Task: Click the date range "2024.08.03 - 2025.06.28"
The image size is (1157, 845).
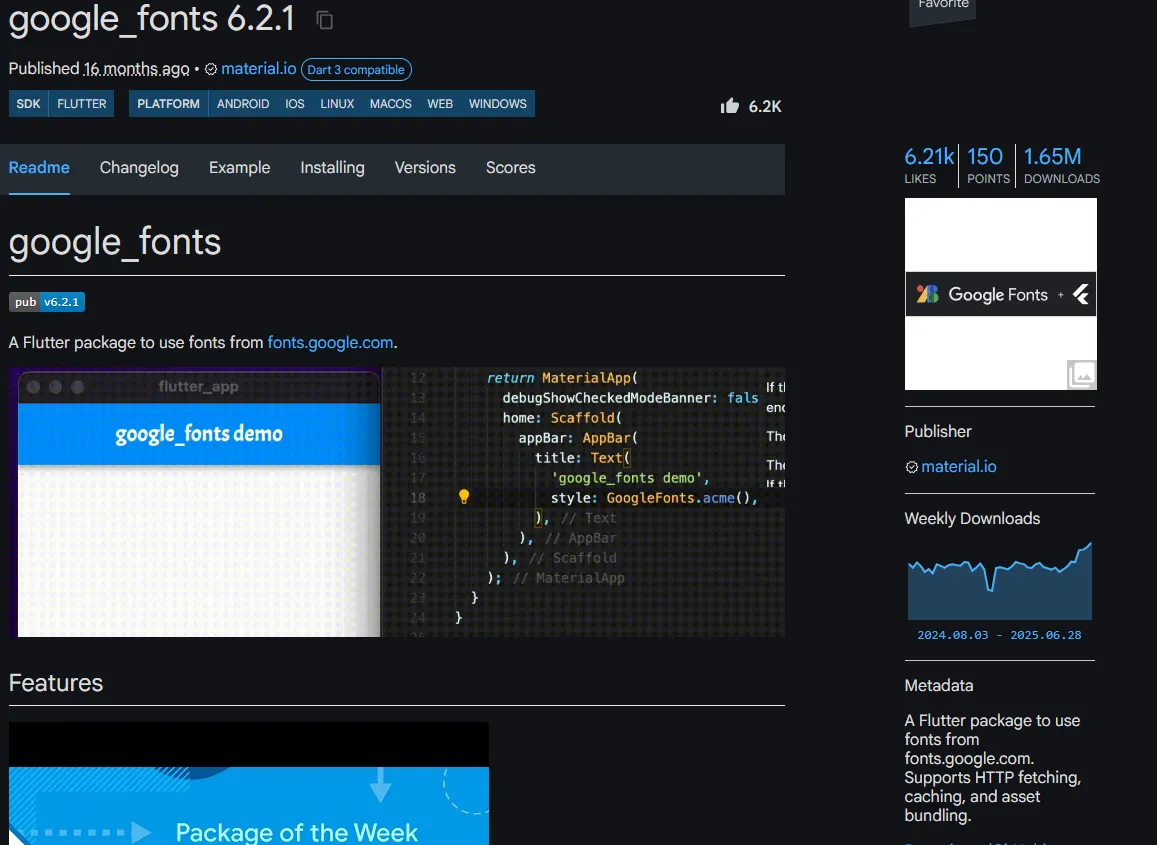Action: click(x=999, y=635)
